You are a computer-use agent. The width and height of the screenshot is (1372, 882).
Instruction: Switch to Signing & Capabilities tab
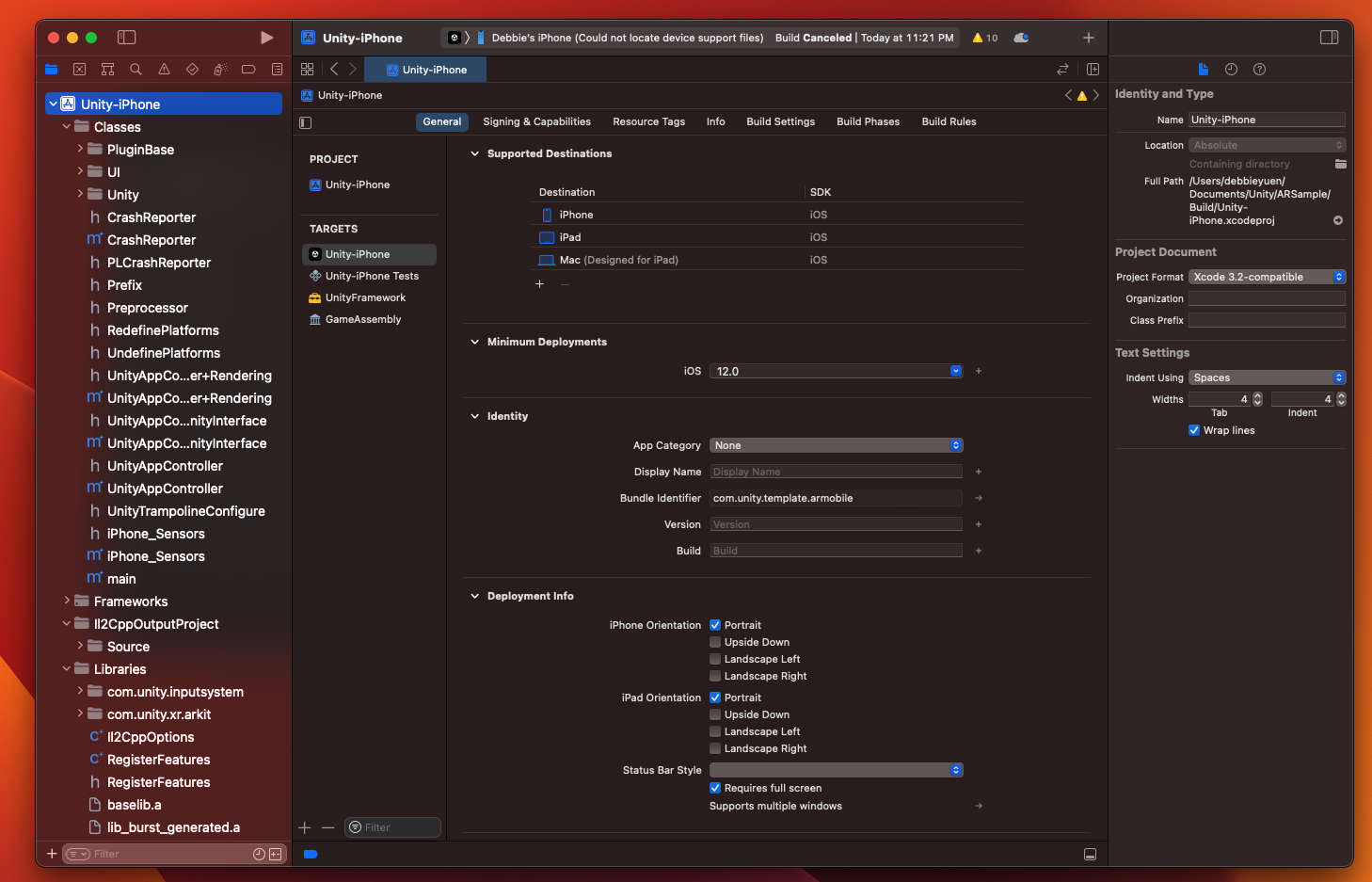[536, 121]
